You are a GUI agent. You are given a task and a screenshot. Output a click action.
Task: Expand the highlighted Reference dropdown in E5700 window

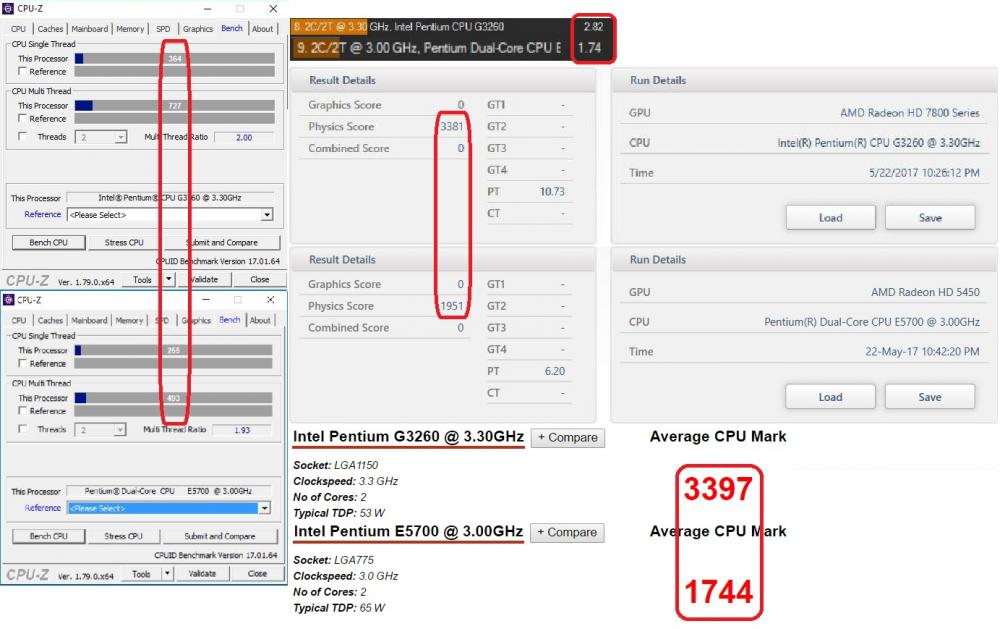click(169, 508)
